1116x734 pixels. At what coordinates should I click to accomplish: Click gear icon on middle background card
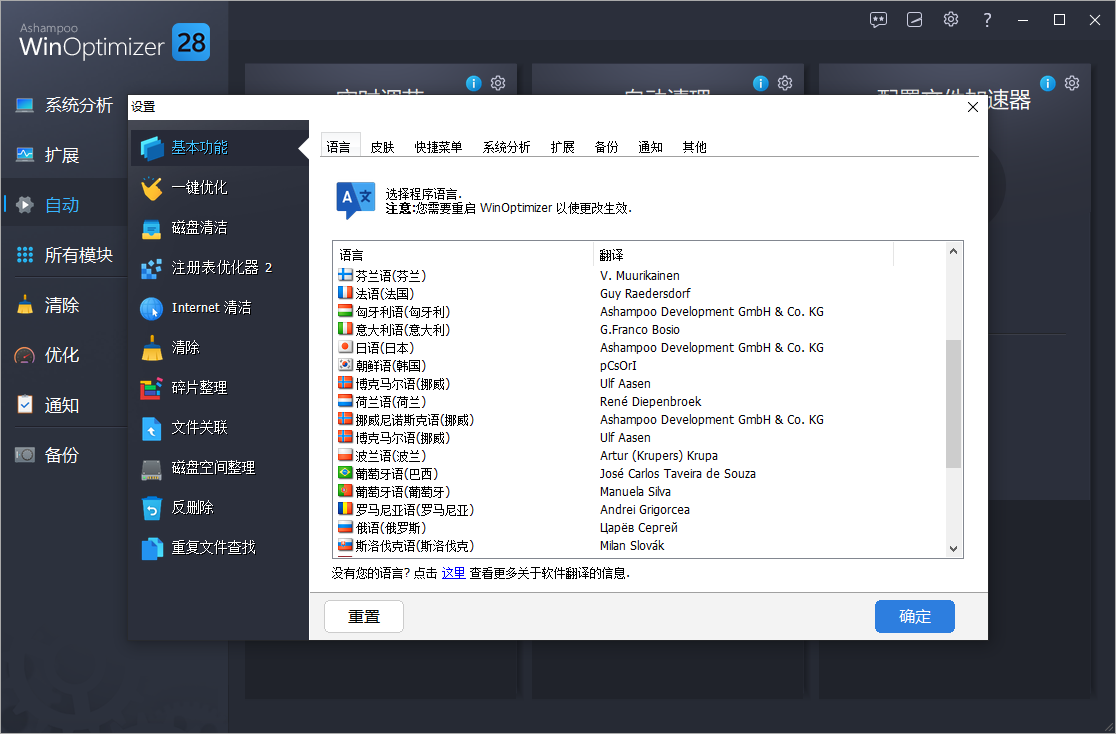[785, 83]
